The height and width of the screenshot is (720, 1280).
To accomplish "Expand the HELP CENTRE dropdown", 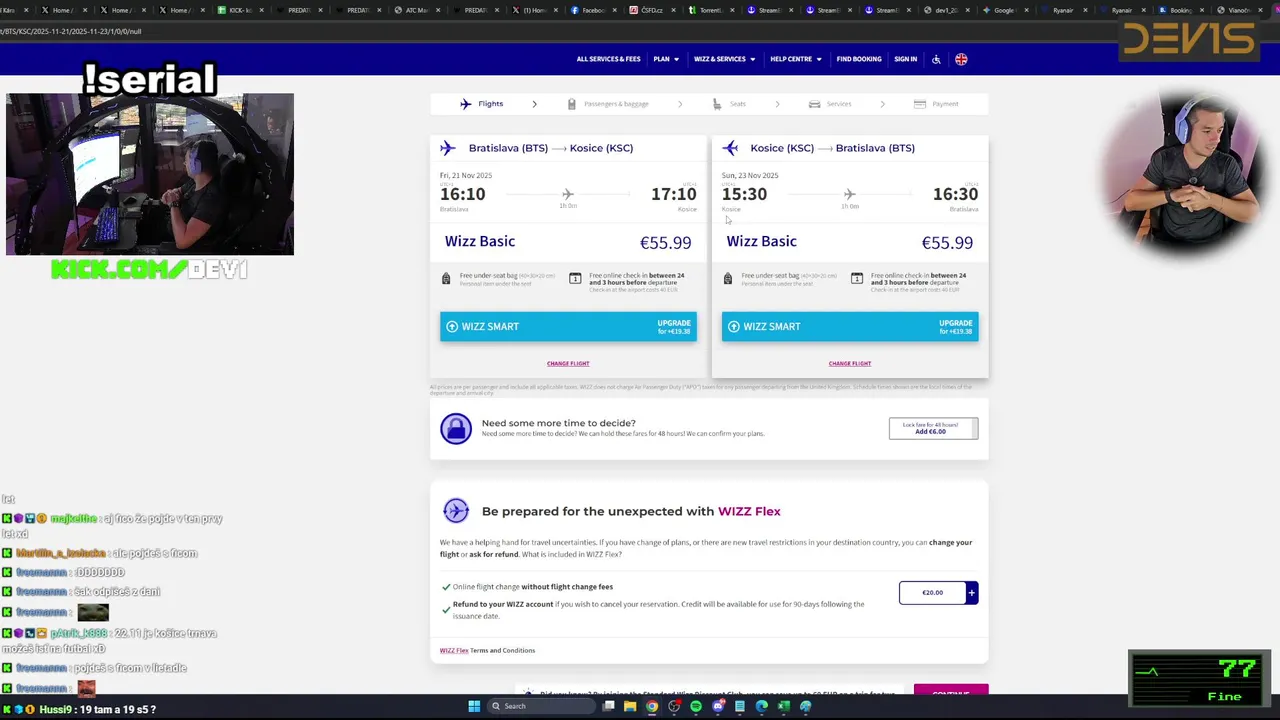I will coord(796,59).
